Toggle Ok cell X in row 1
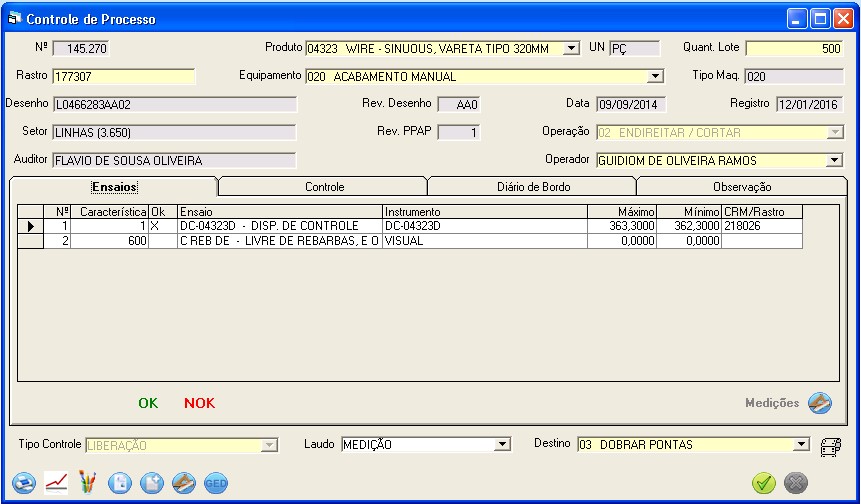 pyautogui.click(x=163, y=226)
